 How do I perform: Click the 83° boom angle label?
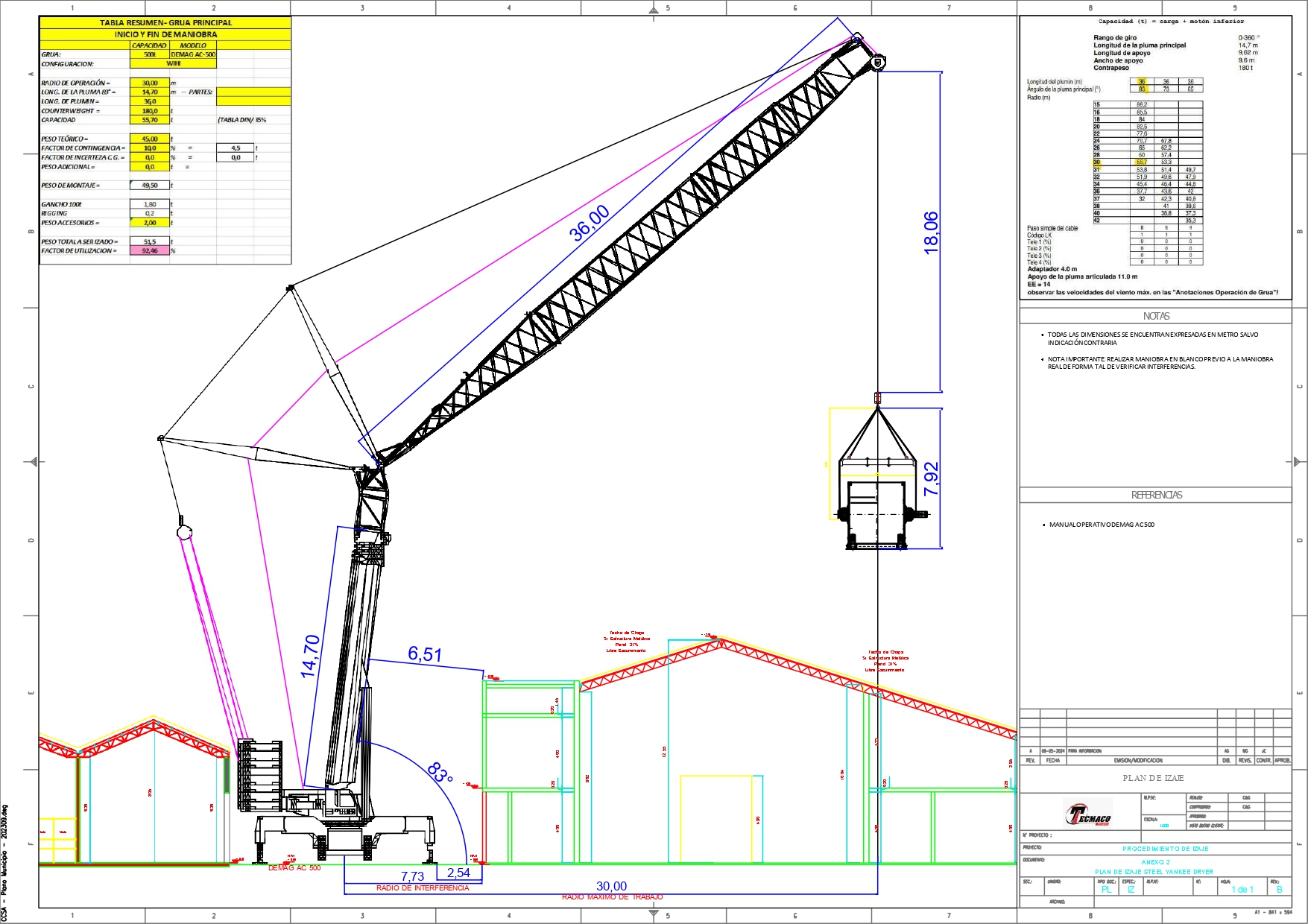440,773
